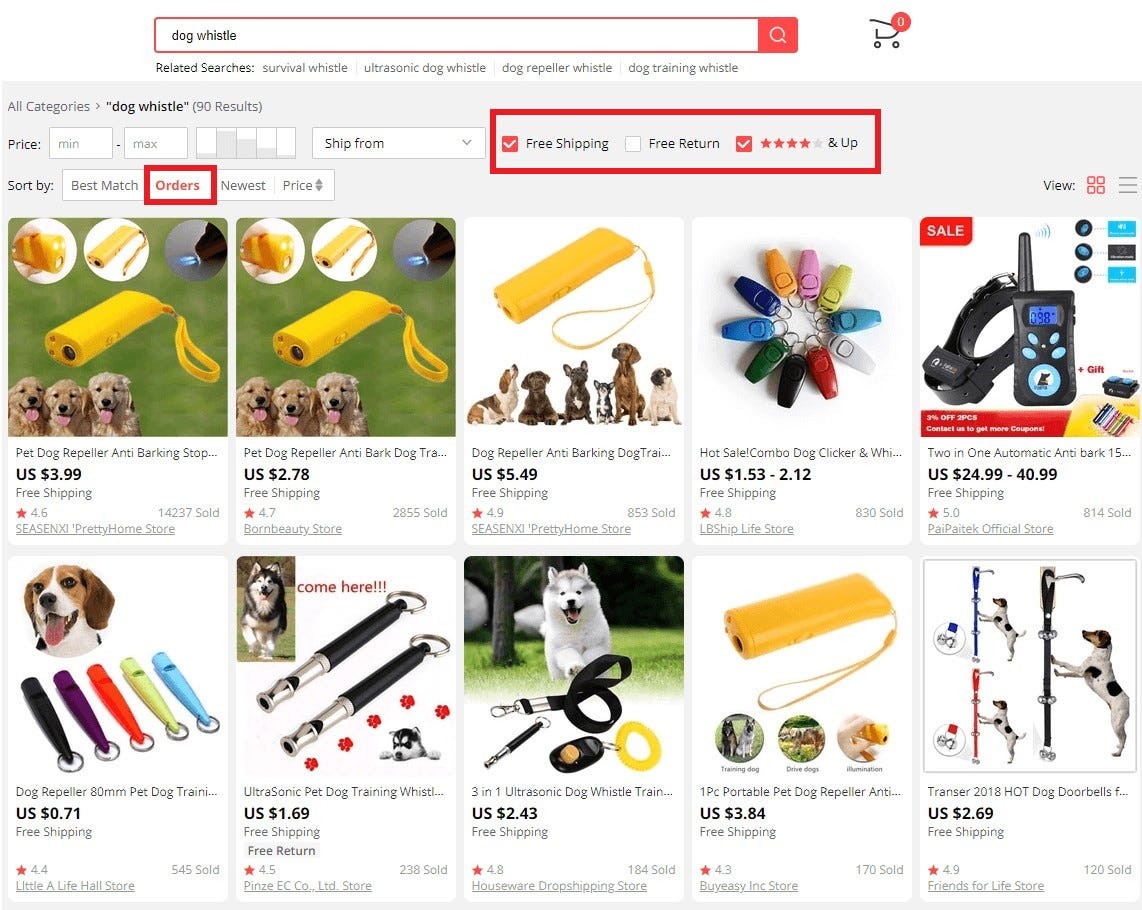This screenshot has height=910, width=1142.
Task: Open the All Categories breadcrumb link
Action: click(49, 106)
